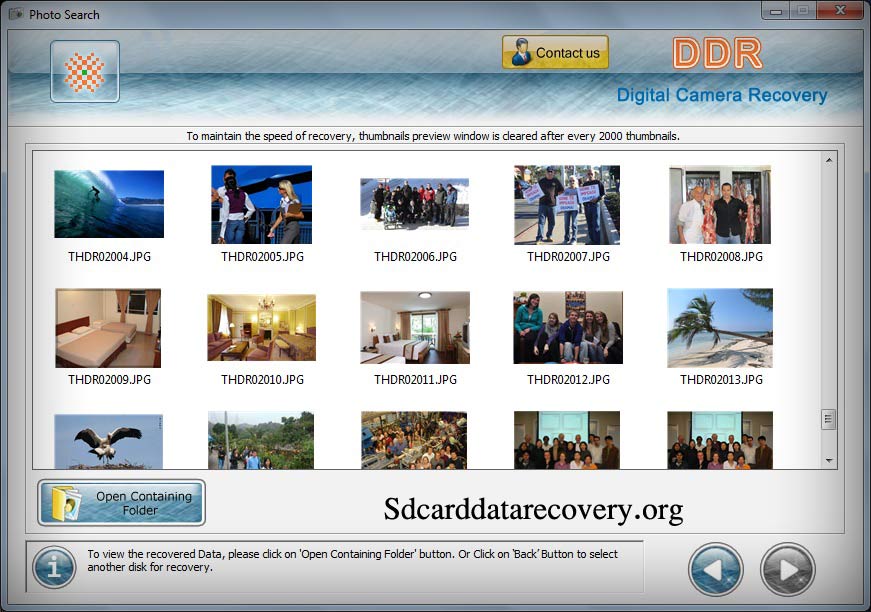Open Containing Folder button

coord(121,503)
